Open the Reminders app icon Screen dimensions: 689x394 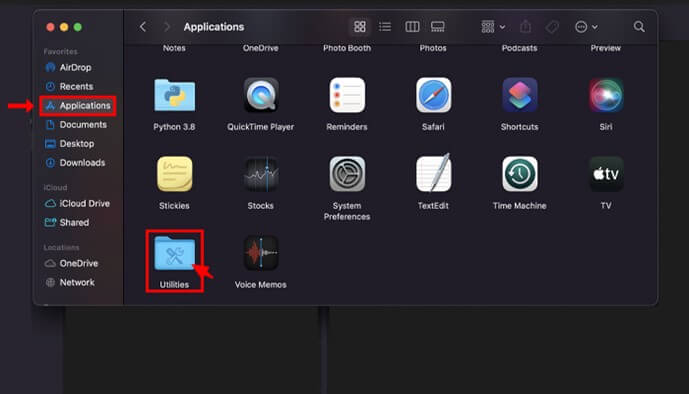[347, 95]
